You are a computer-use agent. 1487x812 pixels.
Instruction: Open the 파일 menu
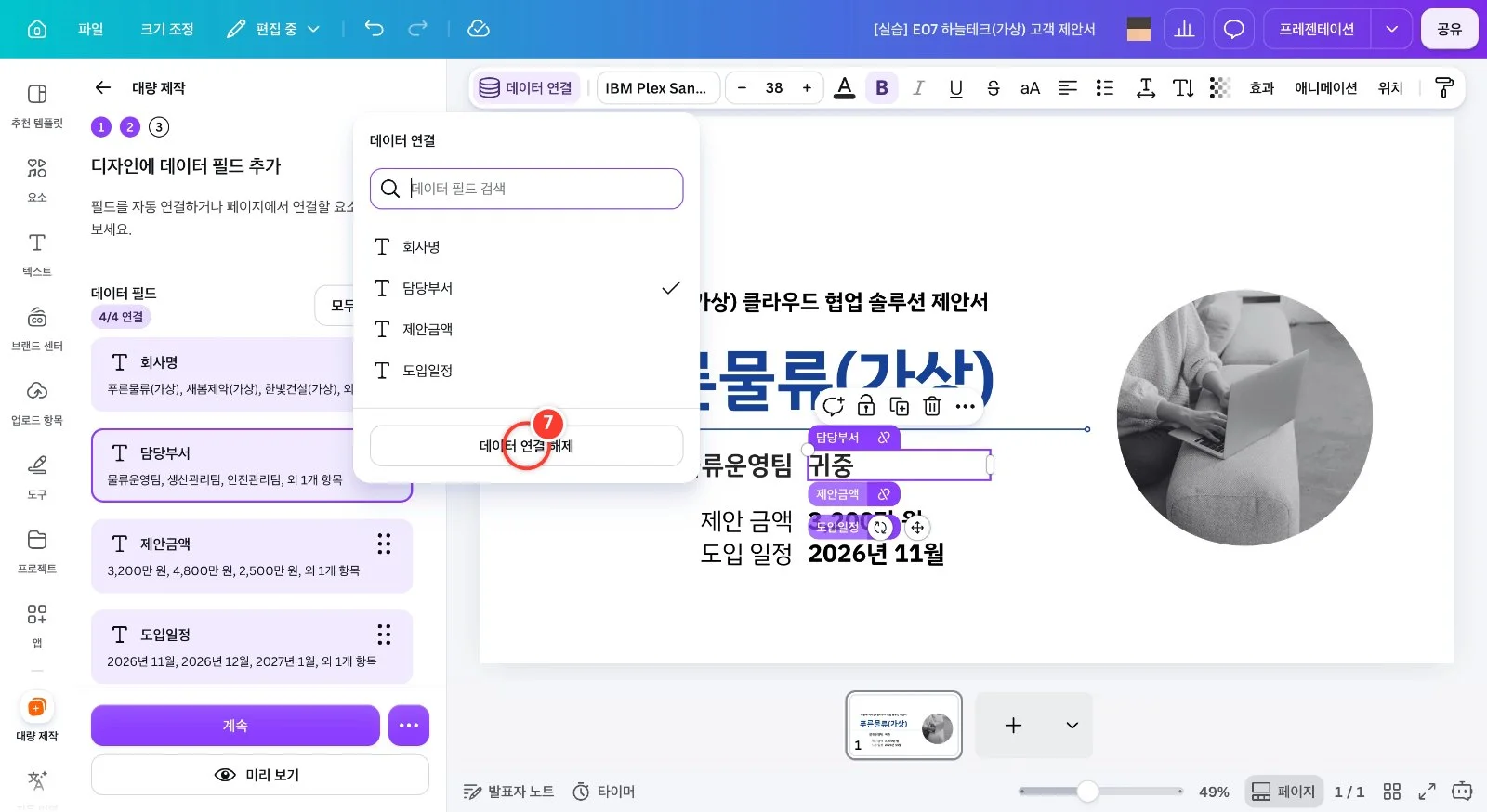[91, 29]
